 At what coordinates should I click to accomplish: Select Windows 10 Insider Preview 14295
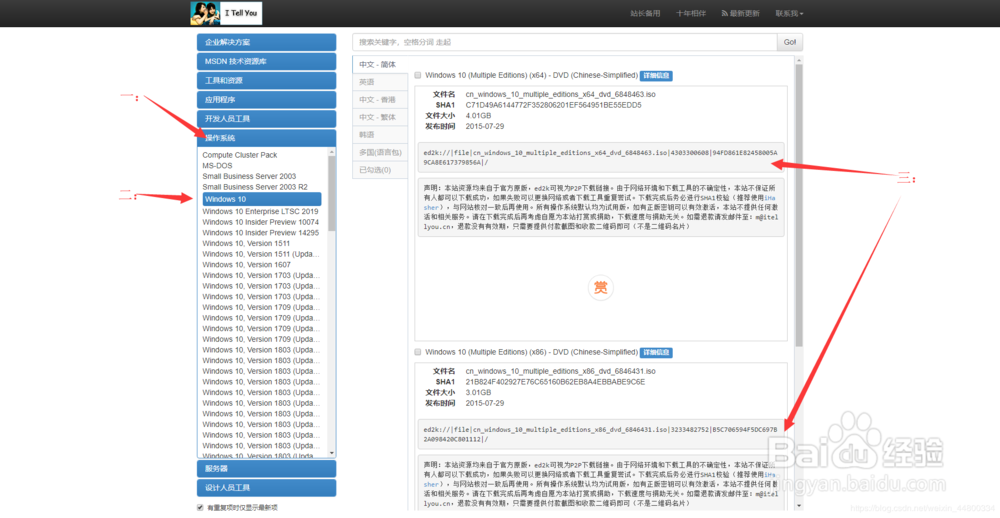[x=261, y=233]
